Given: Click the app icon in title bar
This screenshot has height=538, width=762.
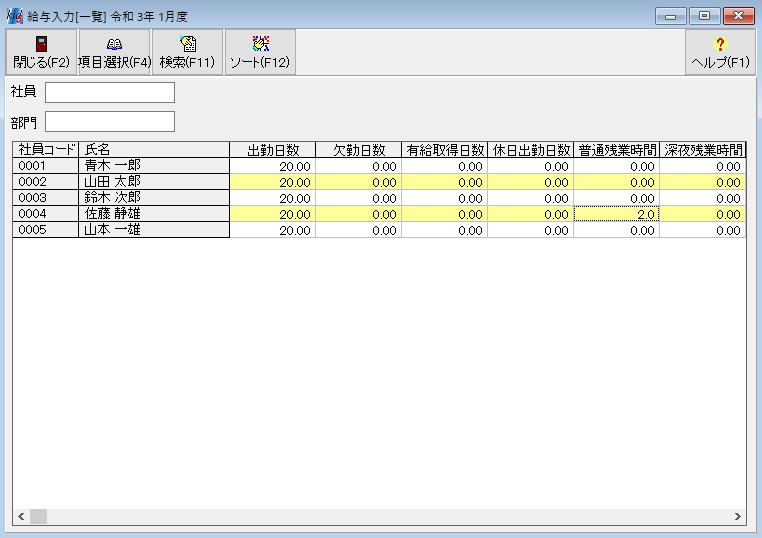Looking at the screenshot, I should click(15, 16).
